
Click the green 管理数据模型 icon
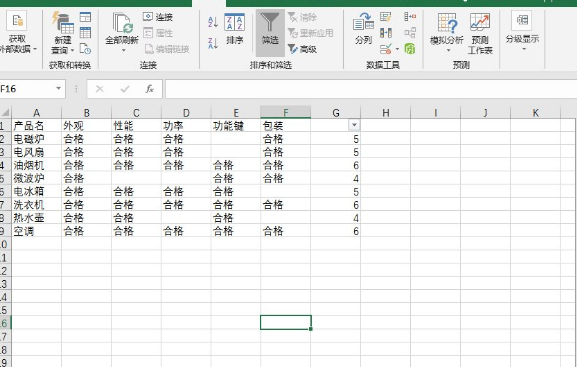(410, 49)
